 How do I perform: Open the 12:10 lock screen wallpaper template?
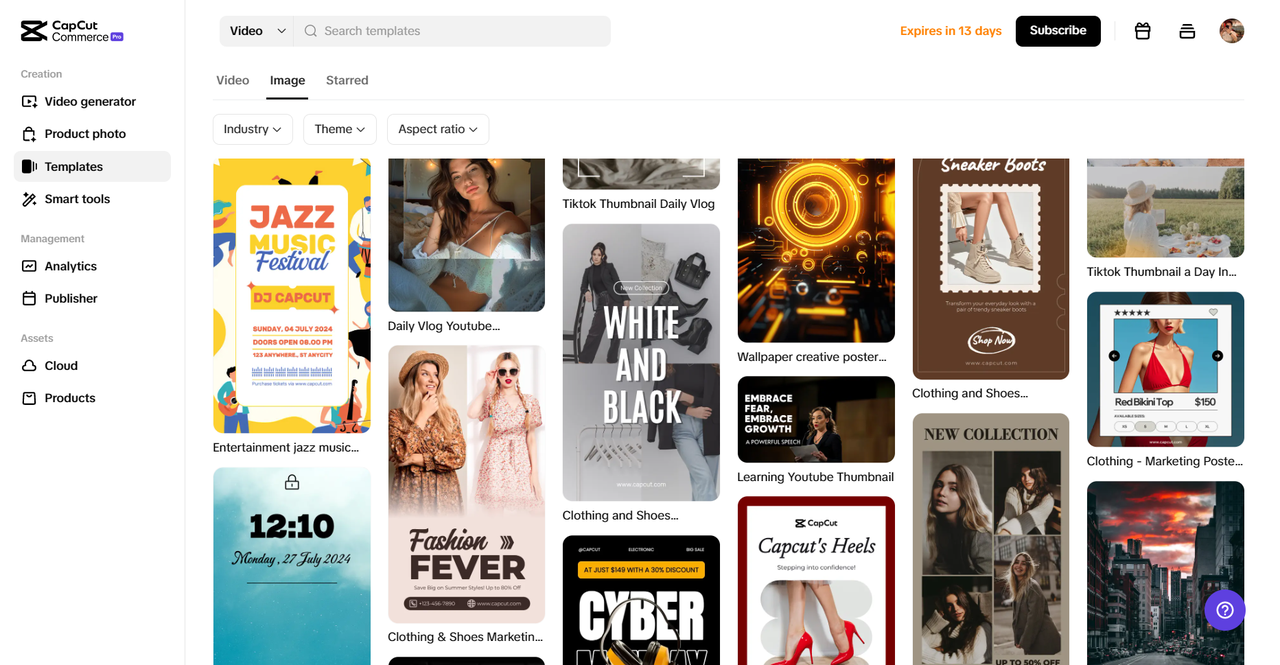(292, 566)
